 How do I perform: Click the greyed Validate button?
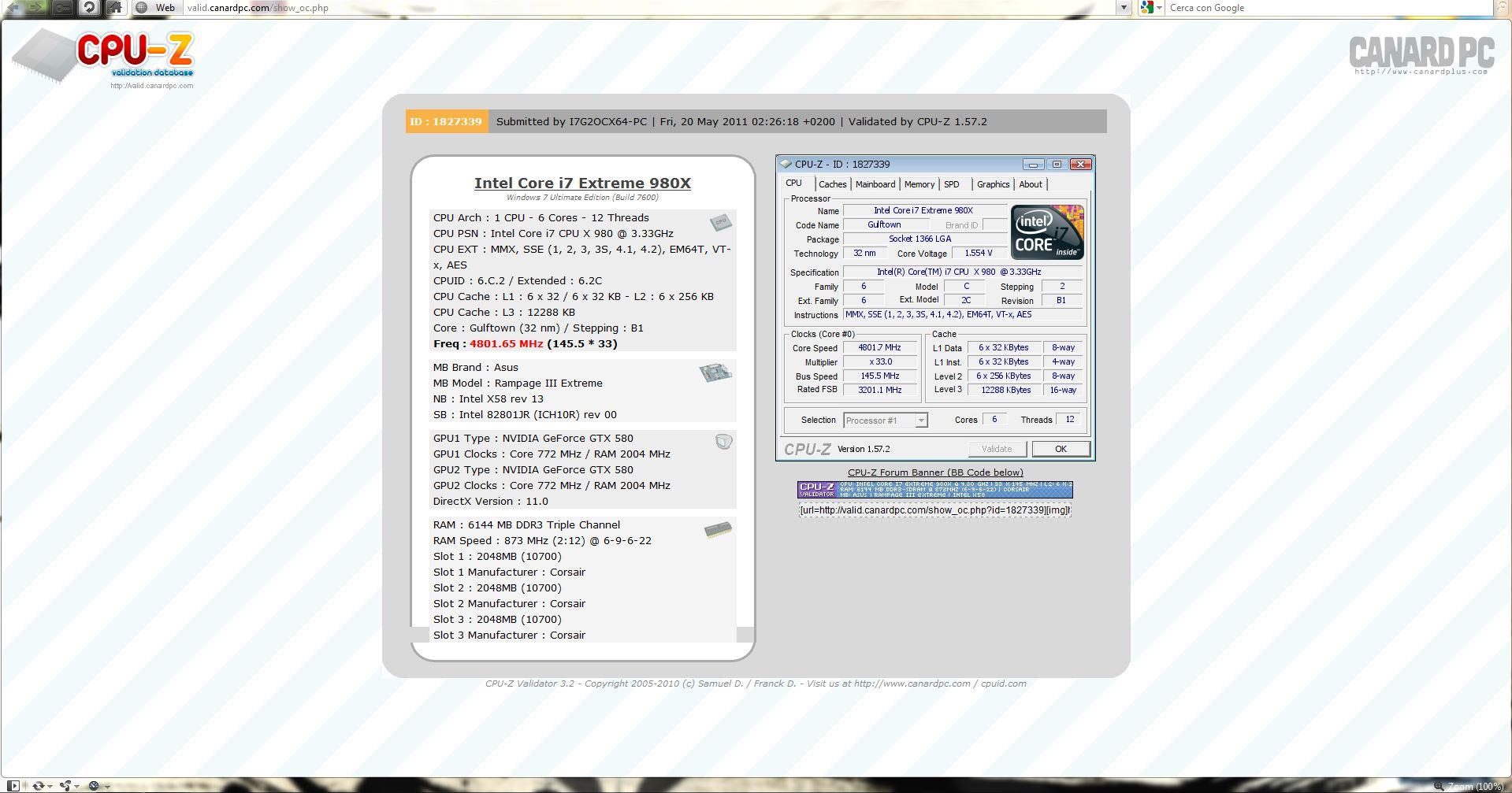click(997, 449)
